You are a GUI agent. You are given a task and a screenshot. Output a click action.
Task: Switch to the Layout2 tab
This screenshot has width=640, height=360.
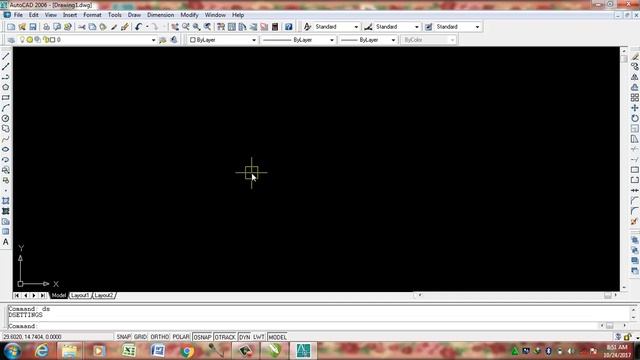[x=104, y=295]
